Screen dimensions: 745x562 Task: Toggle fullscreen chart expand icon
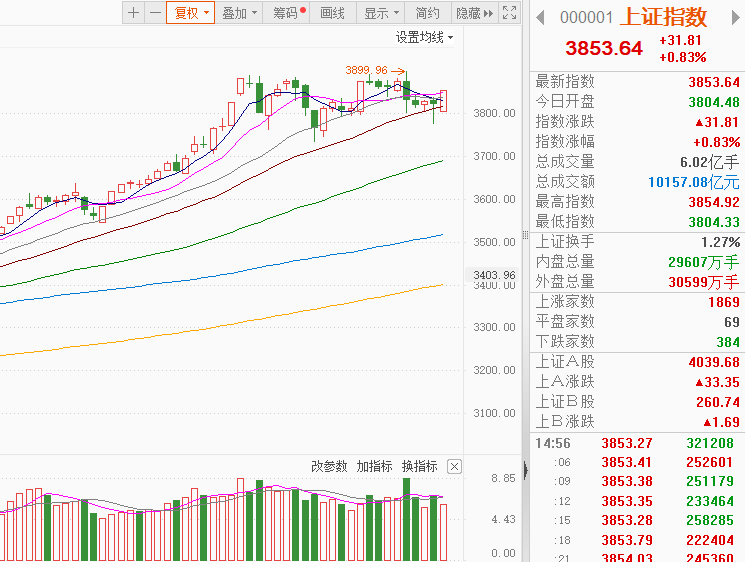509,13
